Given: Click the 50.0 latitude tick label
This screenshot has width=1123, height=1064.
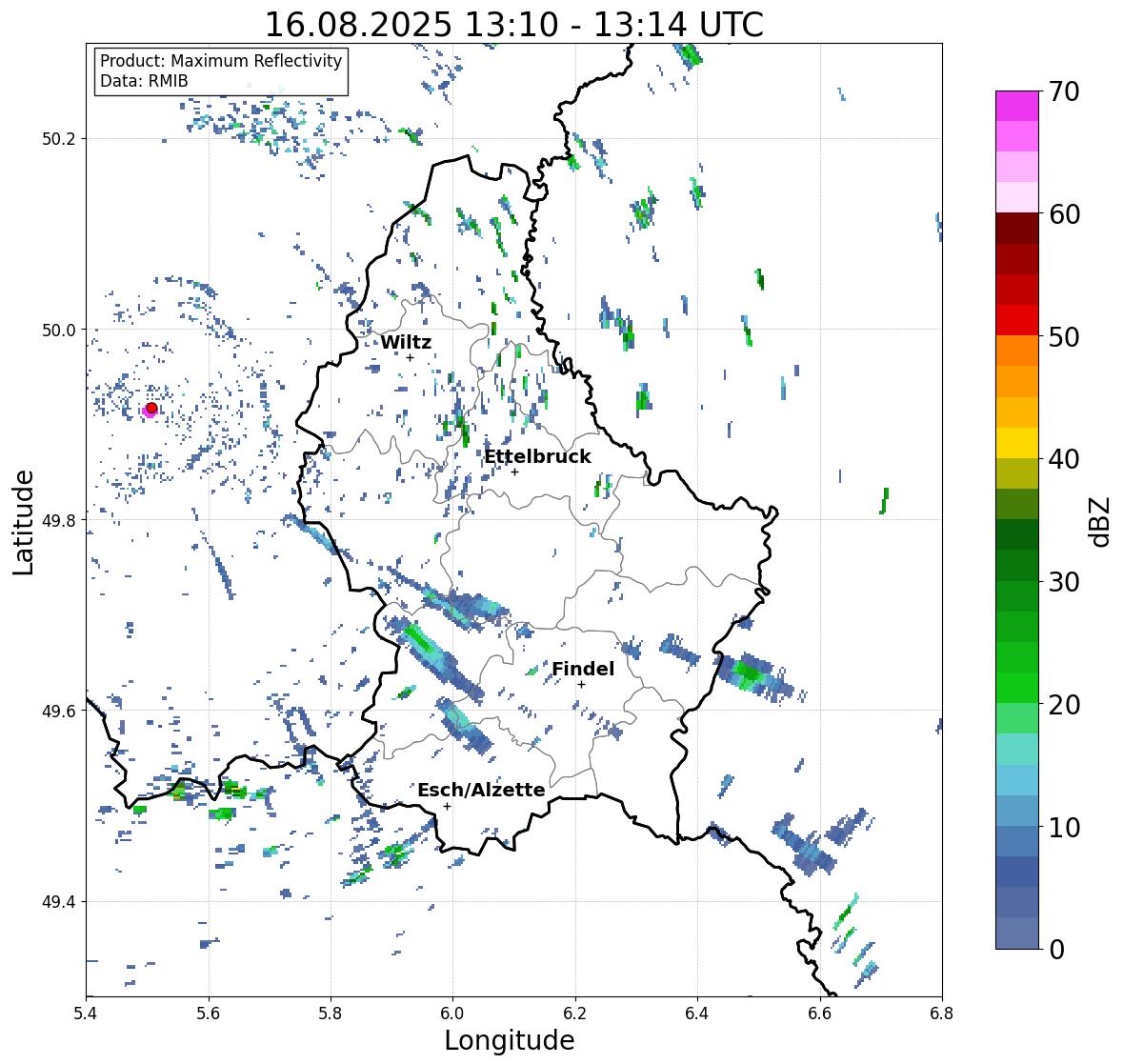Looking at the screenshot, I should click(x=59, y=331).
